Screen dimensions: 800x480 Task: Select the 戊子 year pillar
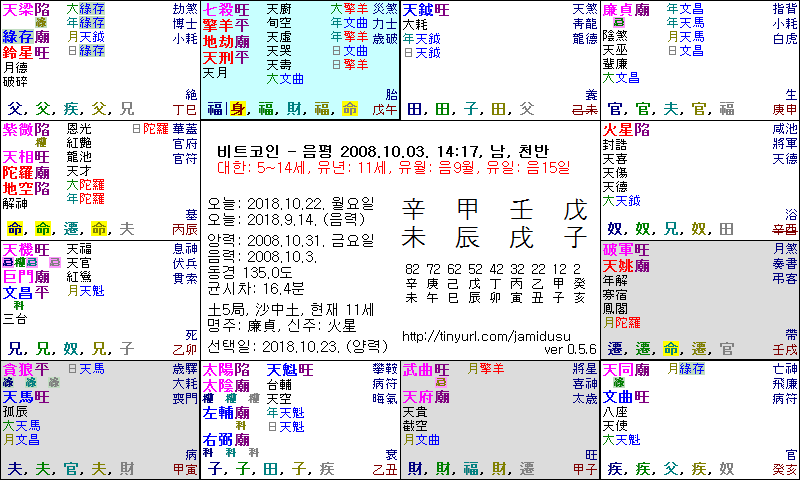(575, 223)
